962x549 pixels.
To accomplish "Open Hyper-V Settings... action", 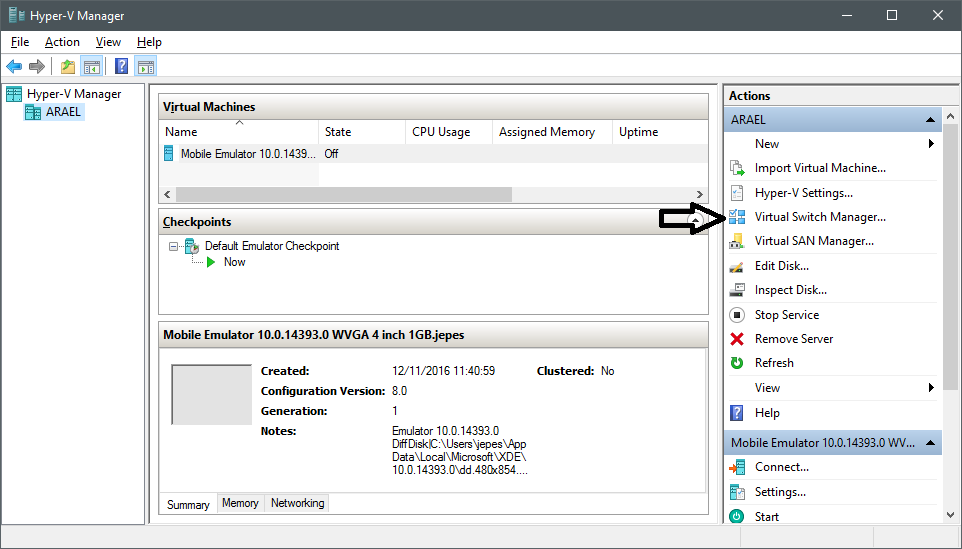I will click(x=804, y=193).
